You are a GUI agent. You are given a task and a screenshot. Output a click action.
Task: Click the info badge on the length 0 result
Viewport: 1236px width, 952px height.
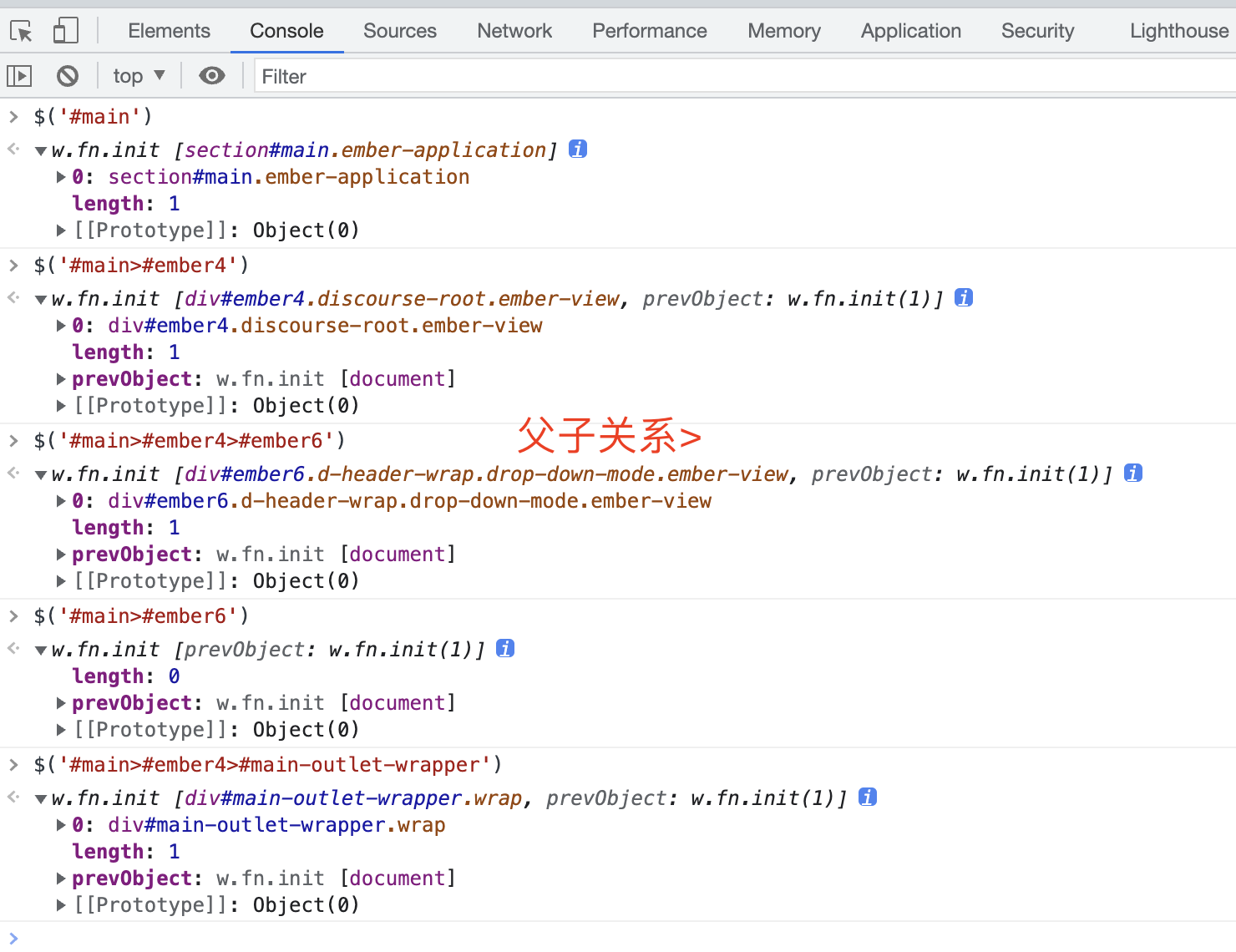click(505, 648)
